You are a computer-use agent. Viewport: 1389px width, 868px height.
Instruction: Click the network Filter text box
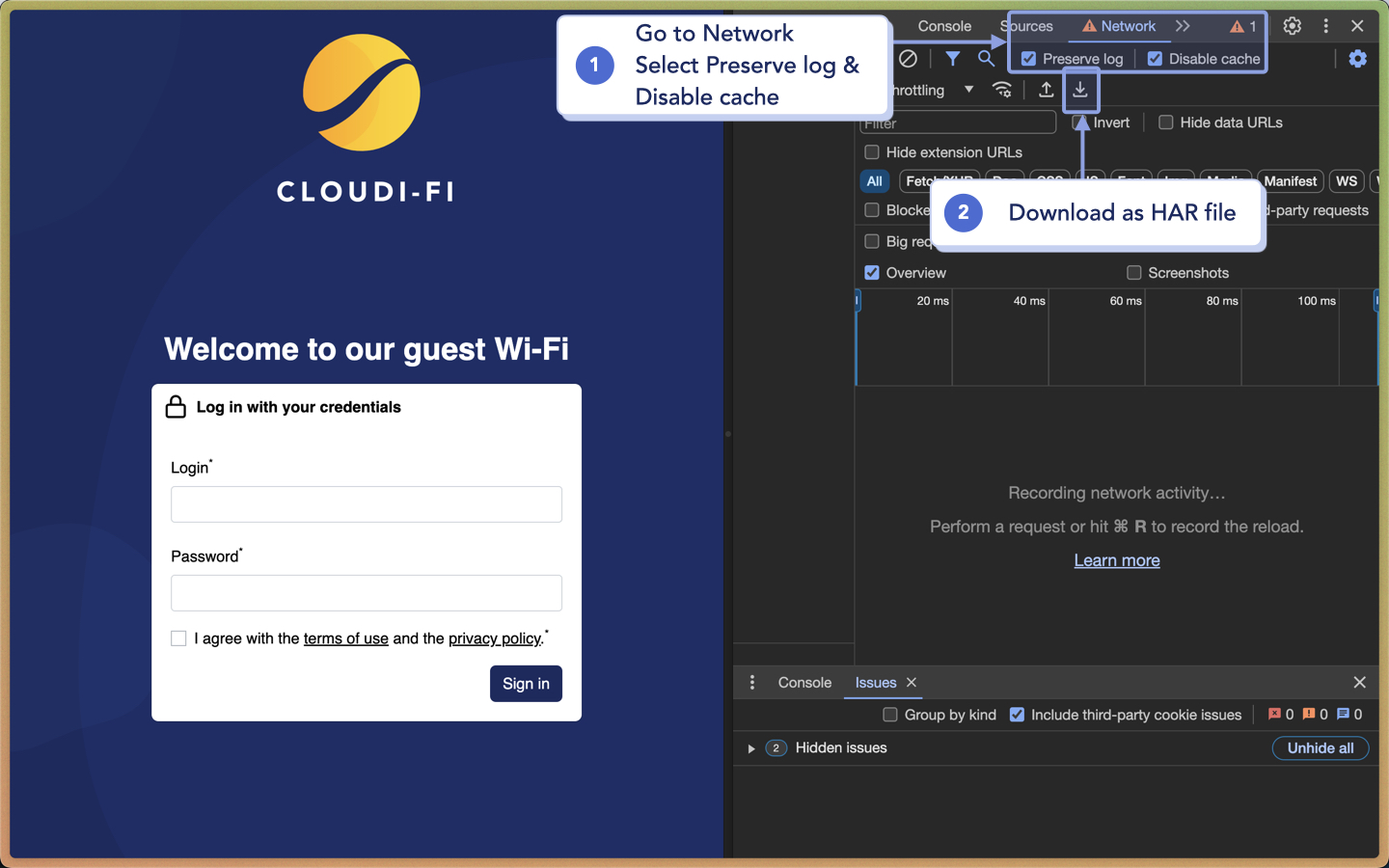click(x=958, y=122)
